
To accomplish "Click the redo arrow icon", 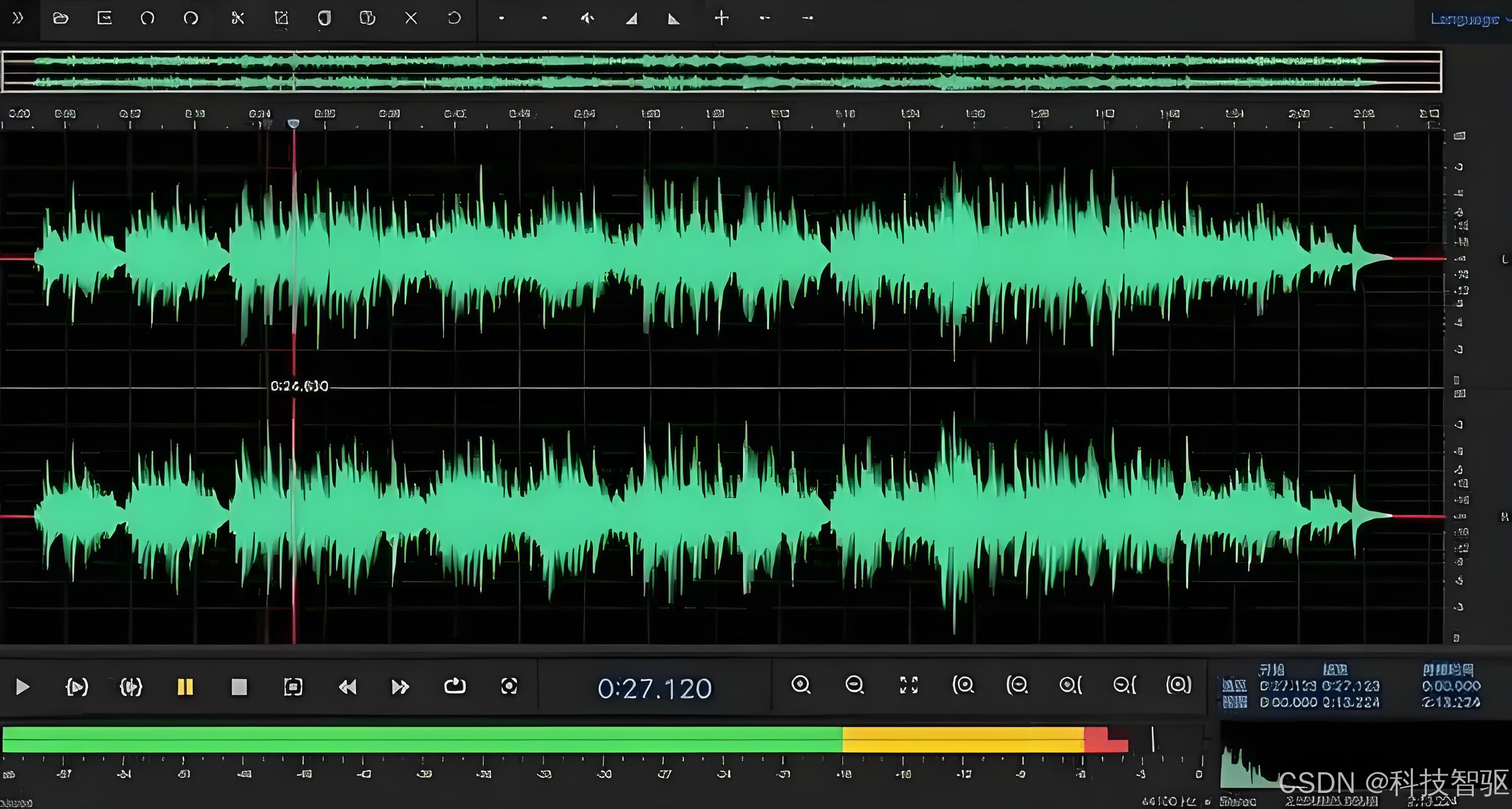I will (x=191, y=18).
